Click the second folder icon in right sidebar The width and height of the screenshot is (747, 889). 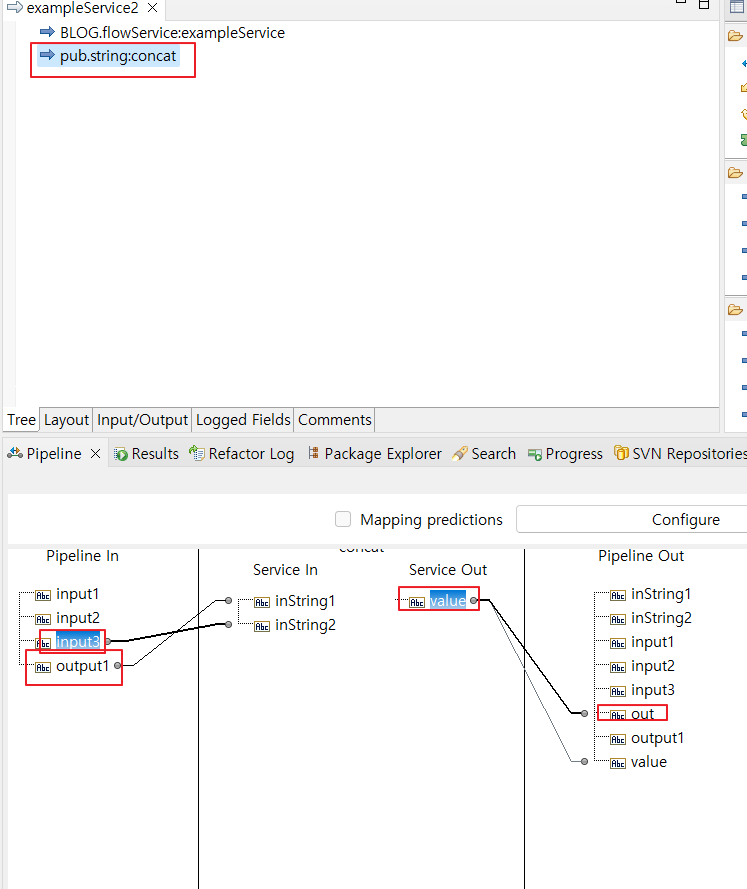735,172
